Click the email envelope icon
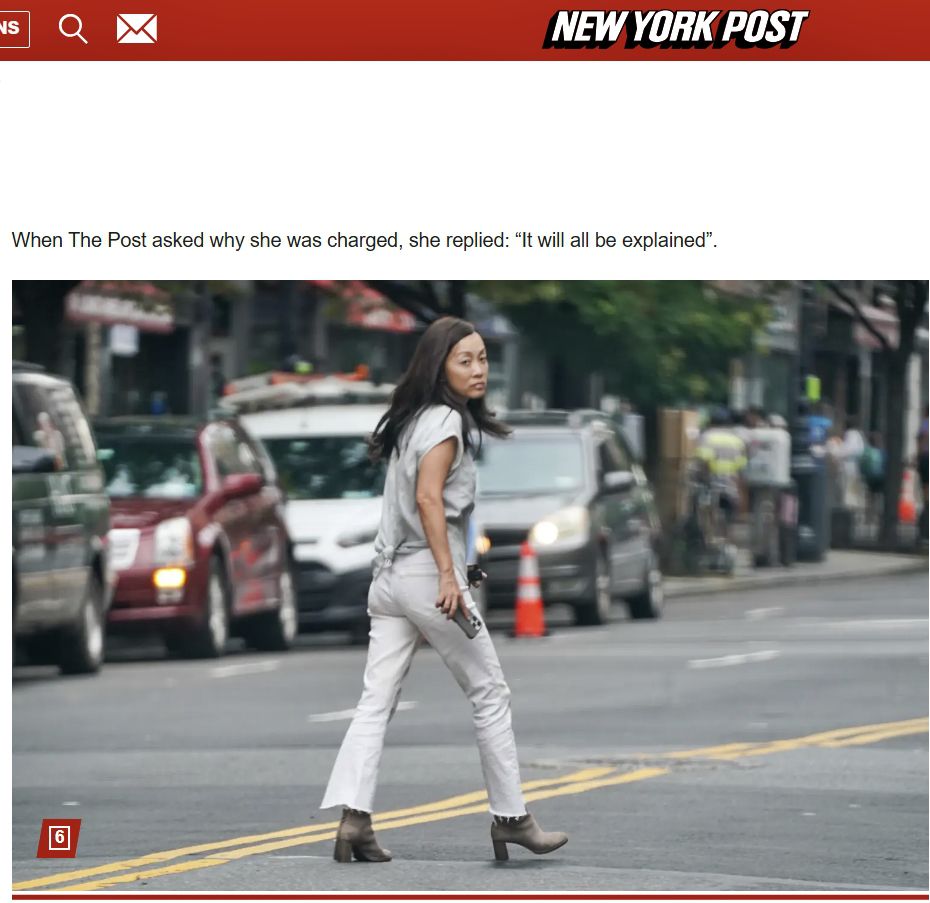 coord(136,29)
